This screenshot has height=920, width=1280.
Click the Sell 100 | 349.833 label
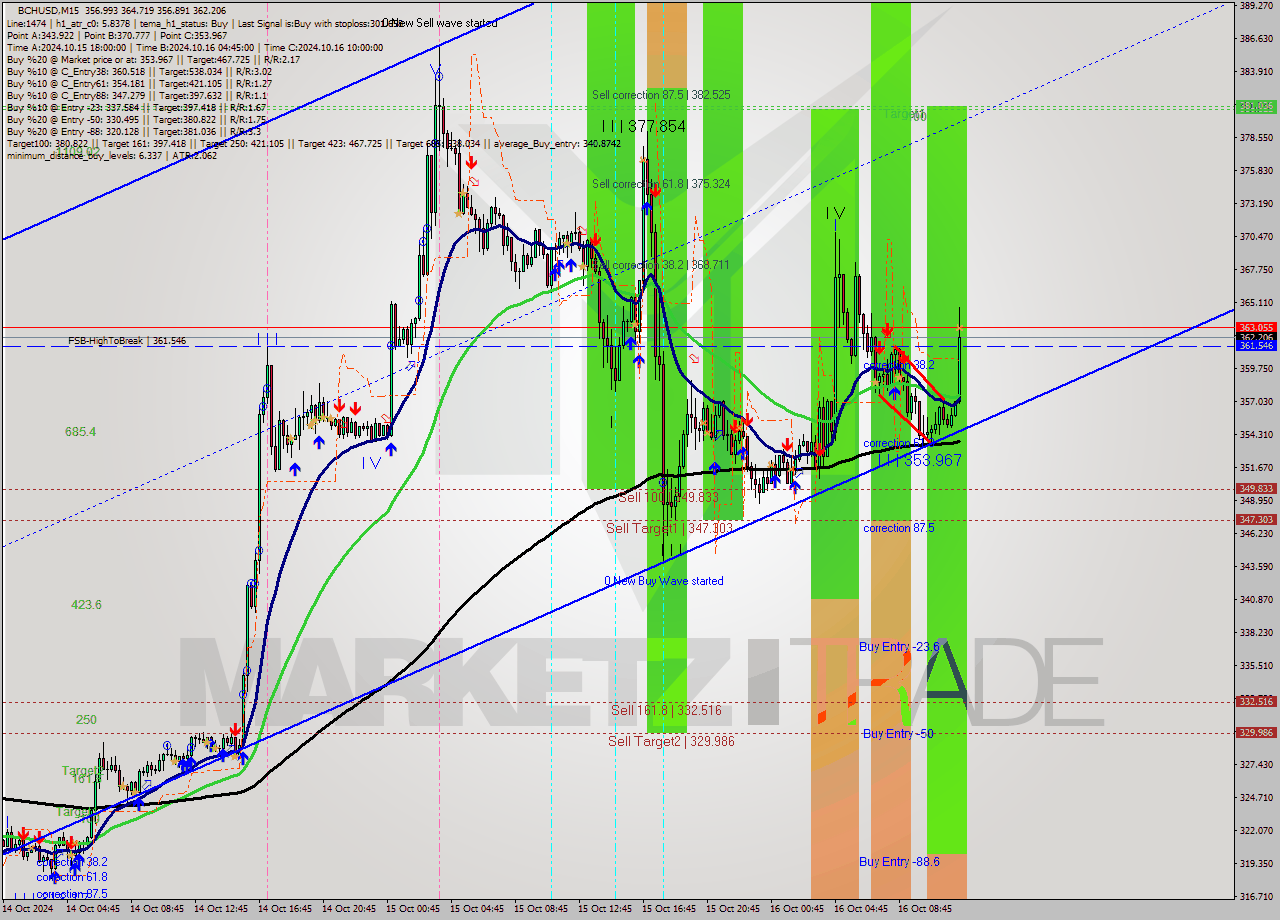[668, 497]
